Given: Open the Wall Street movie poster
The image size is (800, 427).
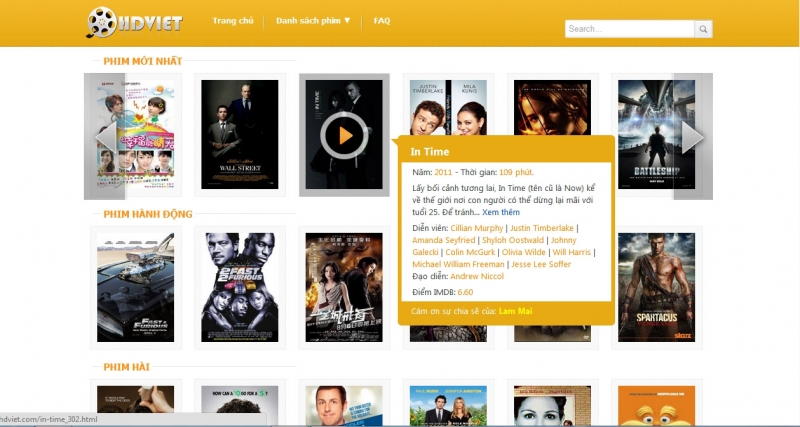Looking at the screenshot, I should (239, 134).
